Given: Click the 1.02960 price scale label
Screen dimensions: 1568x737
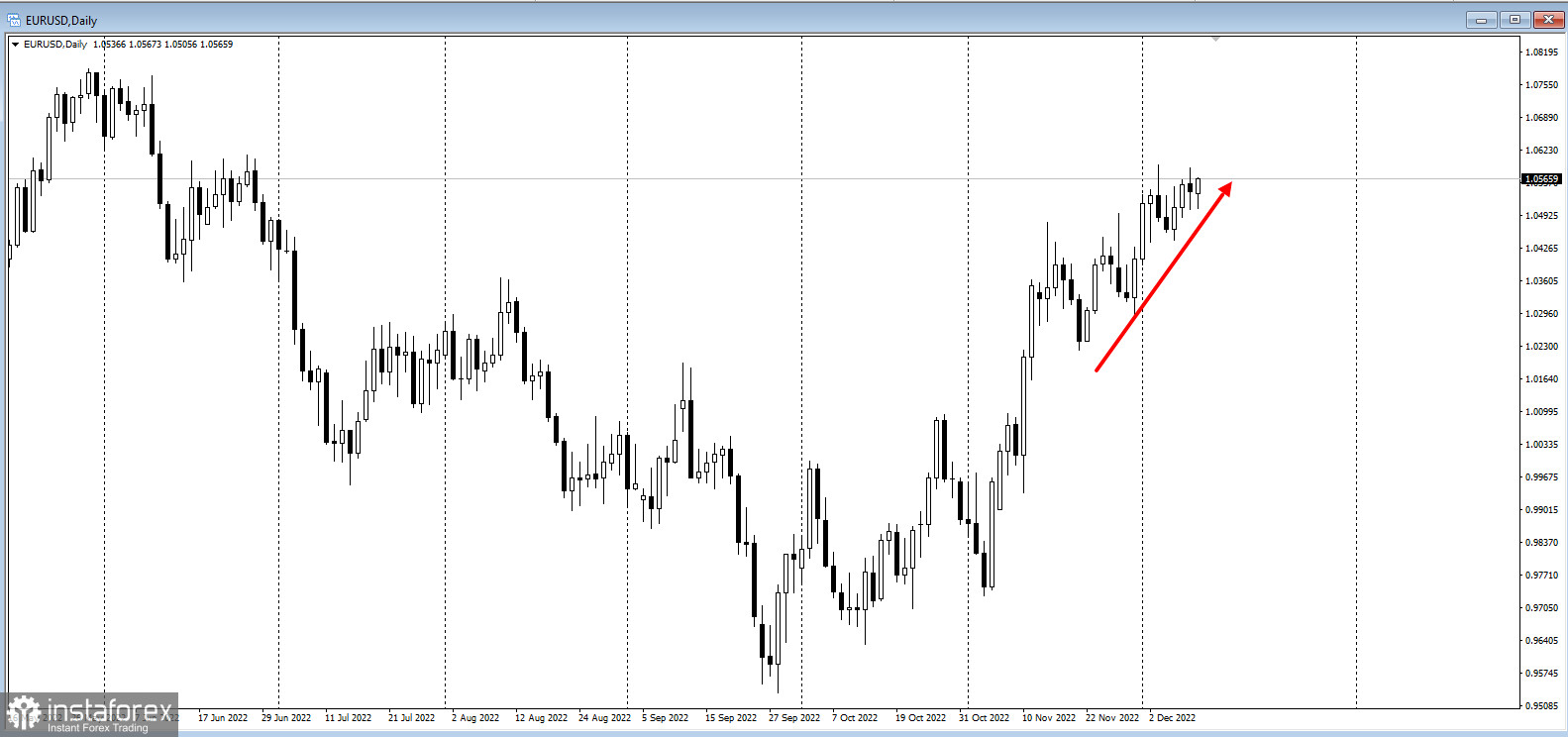Looking at the screenshot, I should (1541, 314).
